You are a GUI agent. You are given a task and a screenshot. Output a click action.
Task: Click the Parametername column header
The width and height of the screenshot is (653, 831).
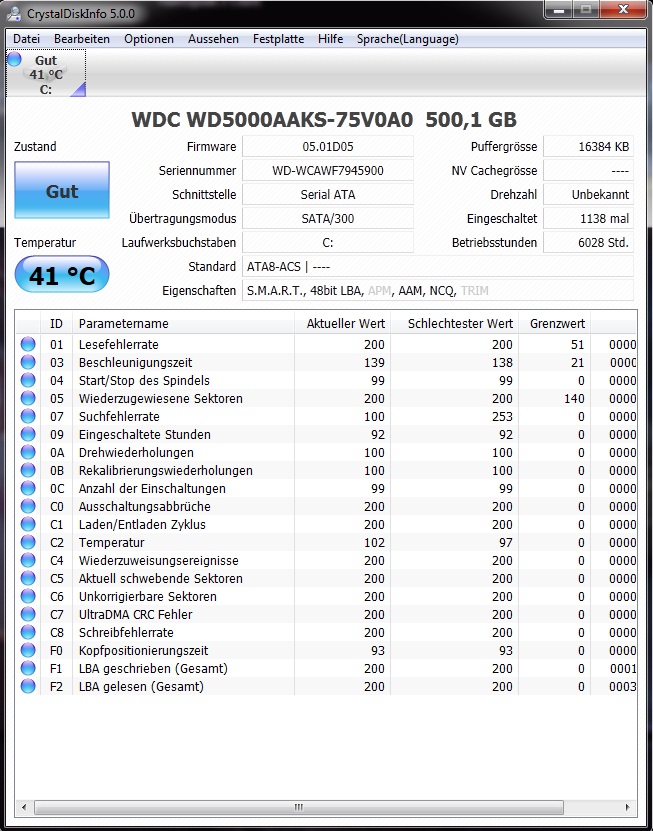(x=183, y=323)
